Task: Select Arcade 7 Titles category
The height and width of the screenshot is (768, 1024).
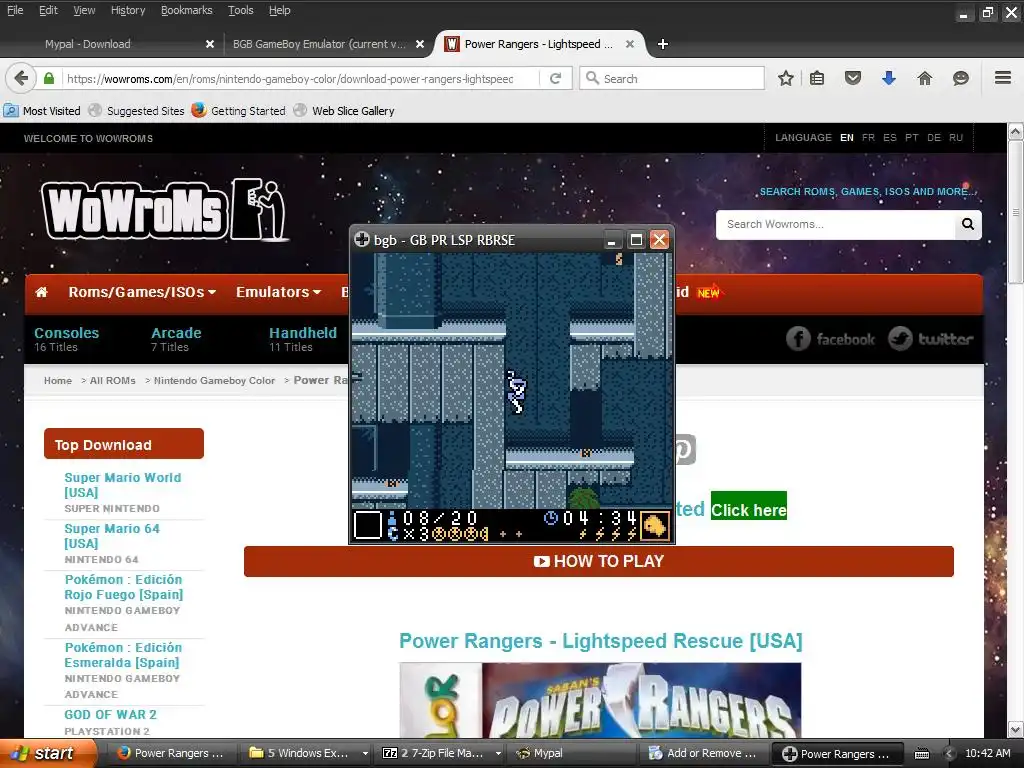Action: (x=176, y=339)
